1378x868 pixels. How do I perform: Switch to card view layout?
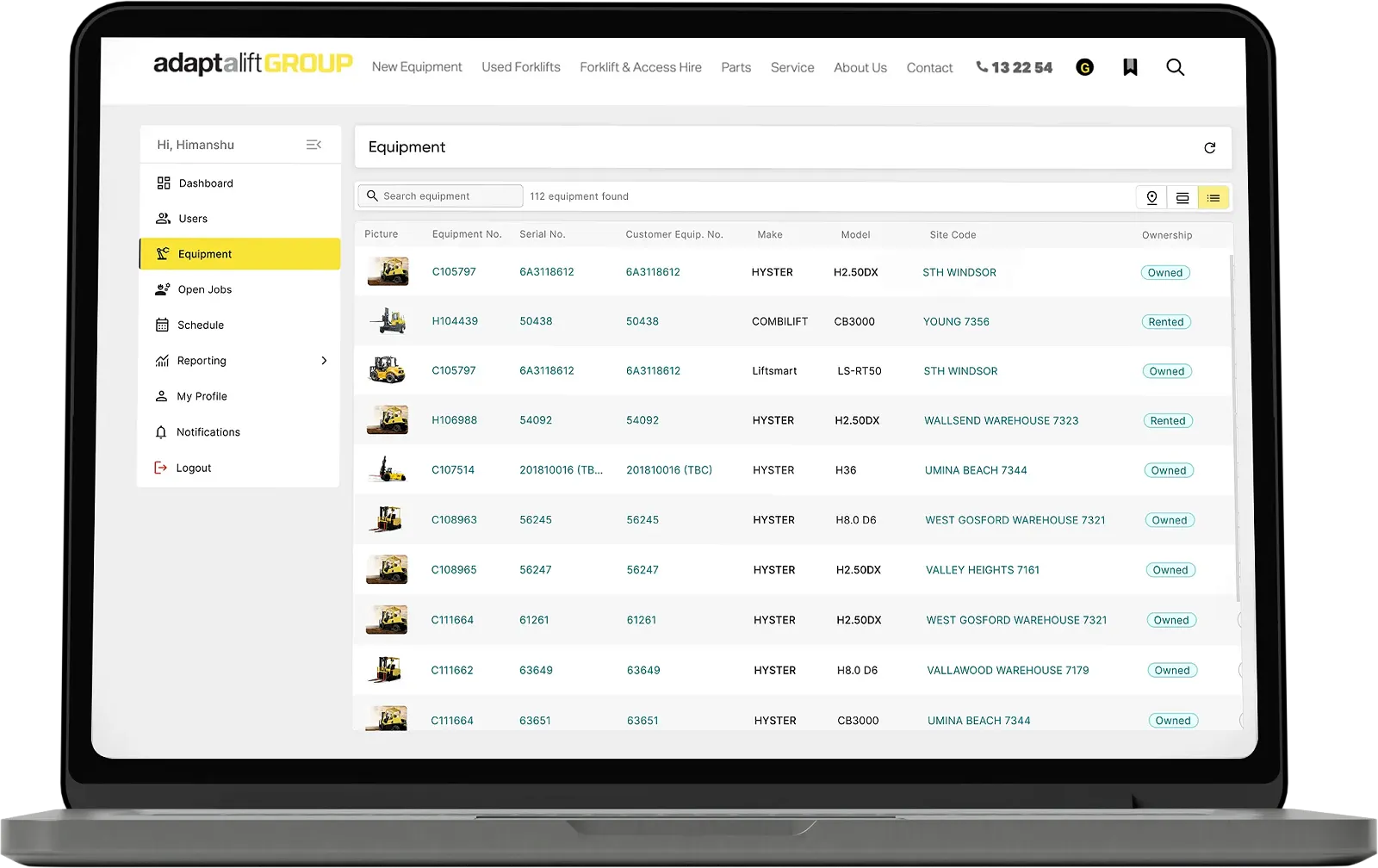pyautogui.click(x=1182, y=197)
